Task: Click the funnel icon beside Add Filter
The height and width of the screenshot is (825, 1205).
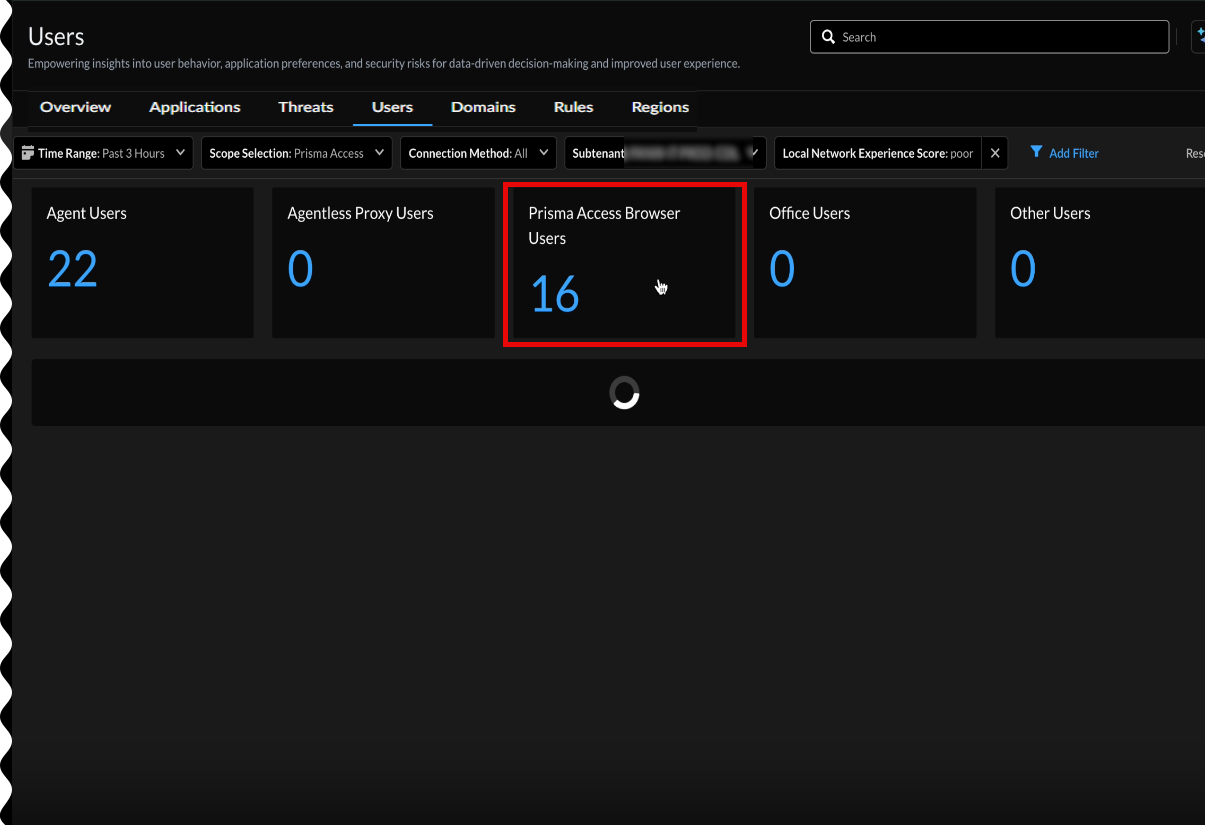Action: 1036,153
